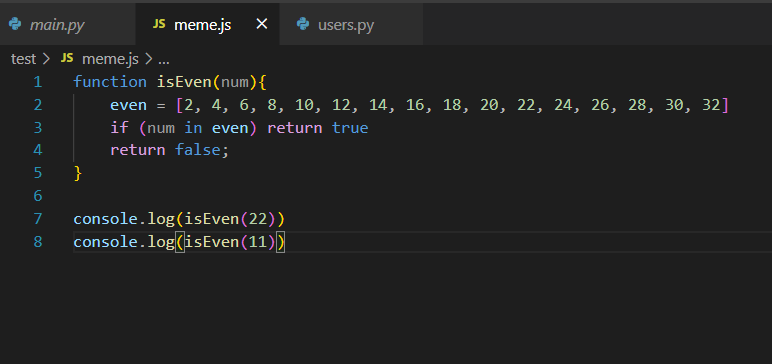Click line number 2 in gutter
Viewport: 772px width, 364px height.
pyautogui.click(x=38, y=105)
